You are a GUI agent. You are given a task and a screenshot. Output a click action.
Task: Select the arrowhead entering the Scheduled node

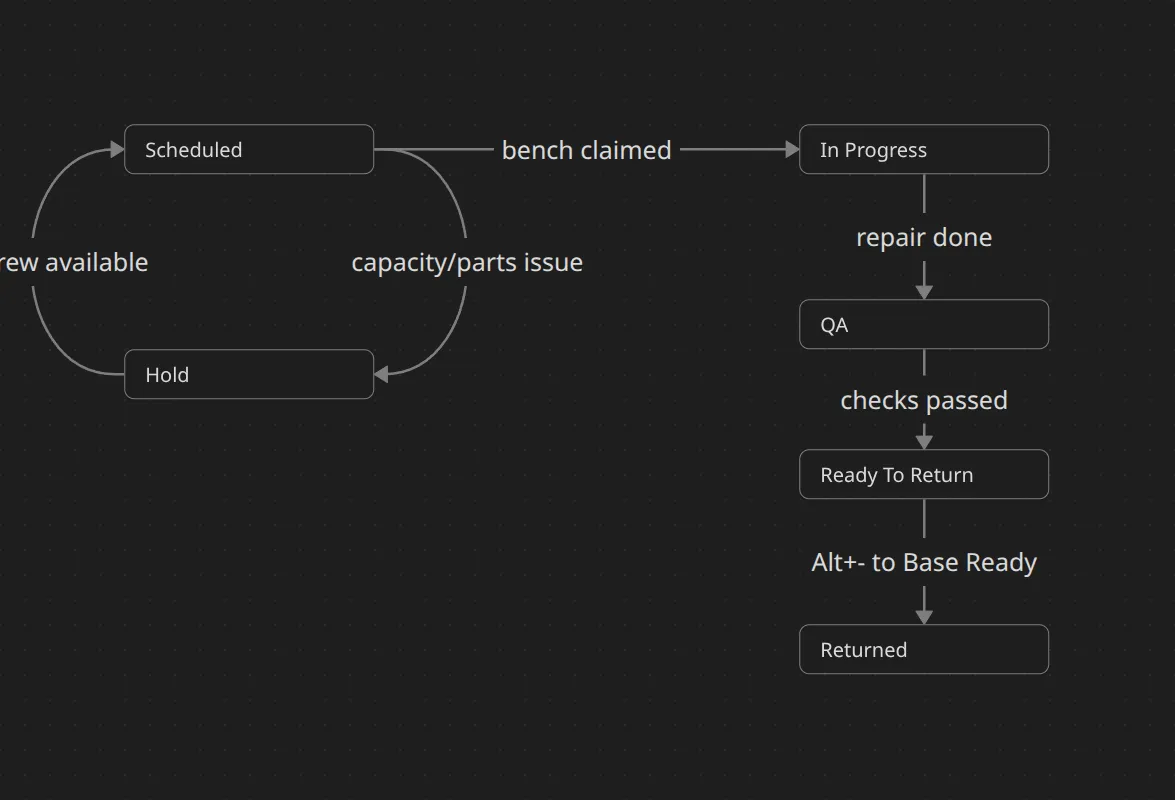117,150
